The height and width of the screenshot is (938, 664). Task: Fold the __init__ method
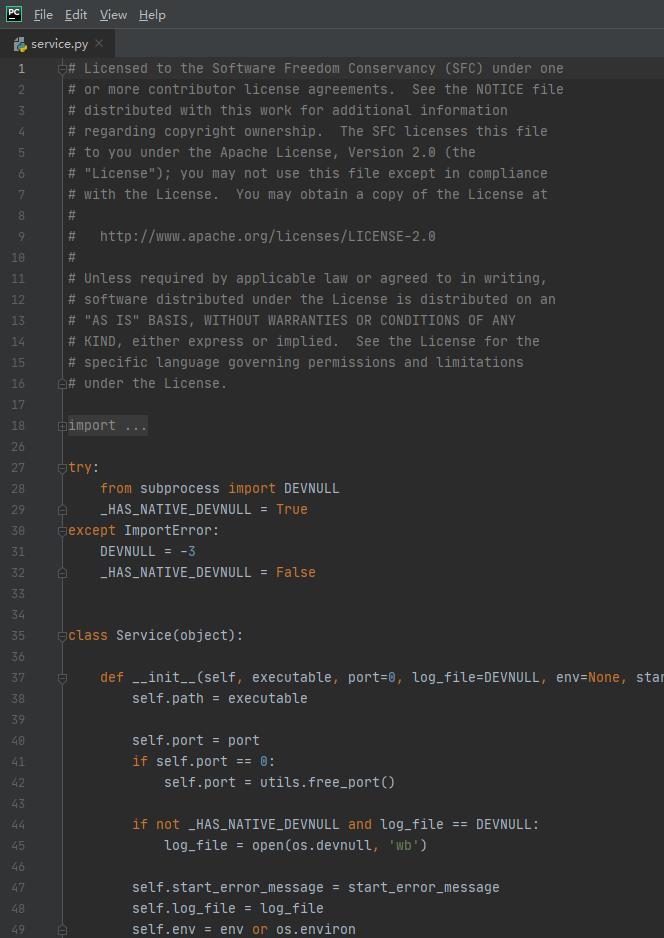point(62,678)
